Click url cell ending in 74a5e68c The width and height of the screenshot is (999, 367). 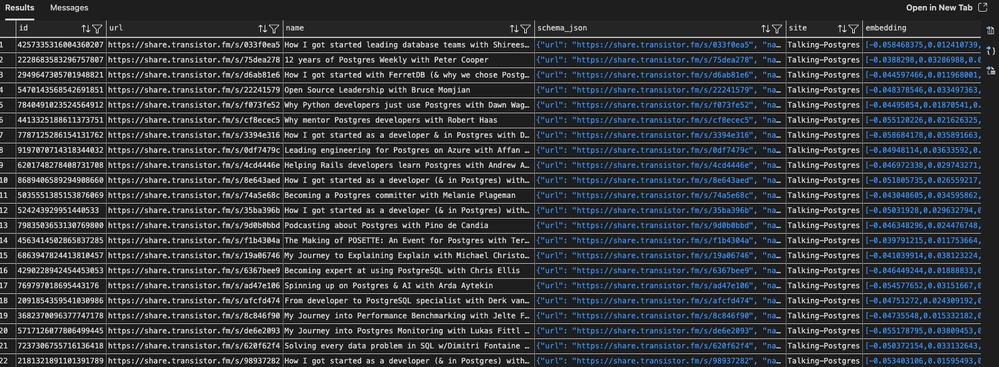[x=194, y=196]
